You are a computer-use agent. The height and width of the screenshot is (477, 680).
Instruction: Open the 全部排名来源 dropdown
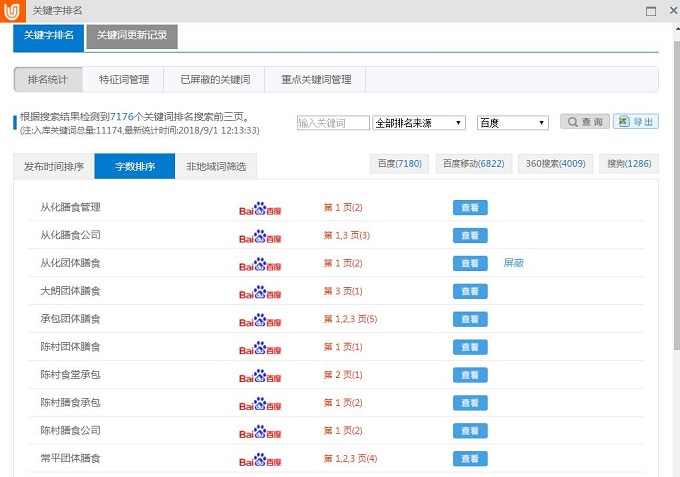pos(419,123)
